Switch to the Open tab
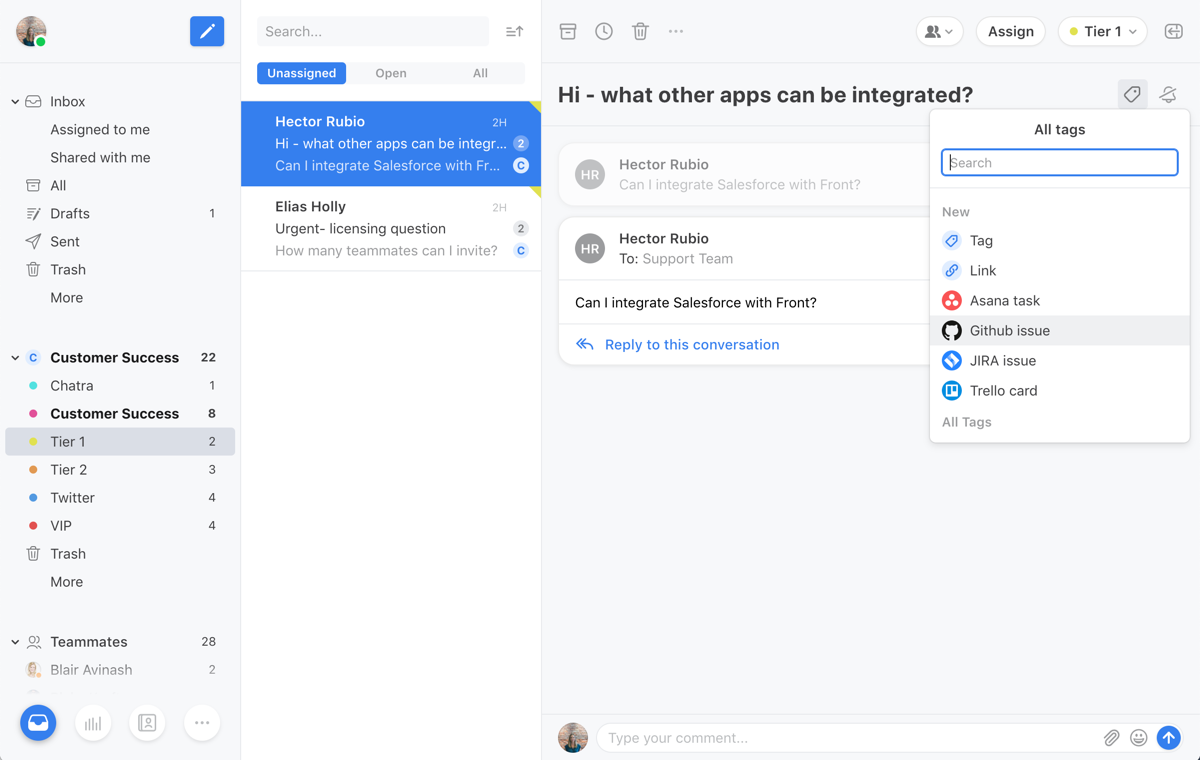 click(391, 73)
